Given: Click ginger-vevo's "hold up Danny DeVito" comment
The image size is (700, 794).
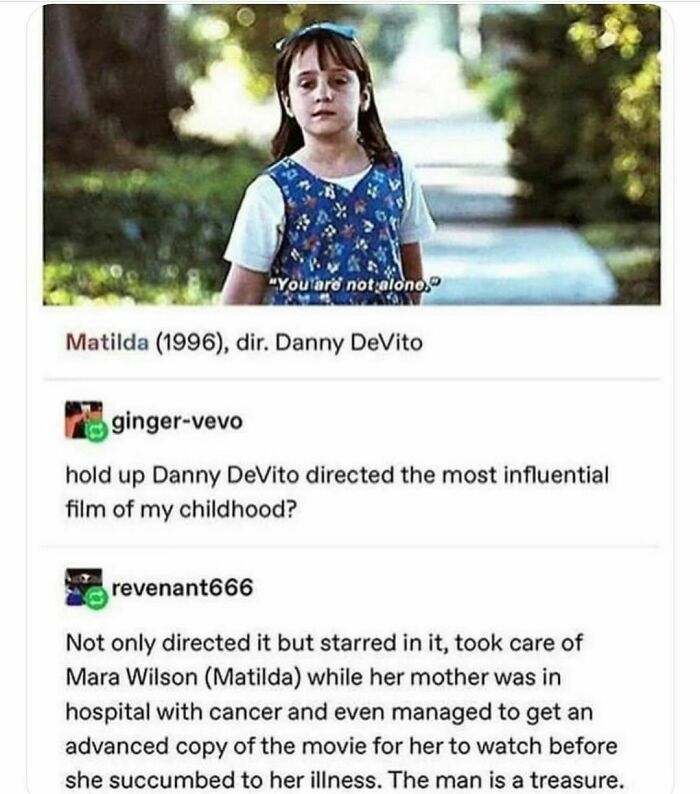Looking at the screenshot, I should 337,492.
